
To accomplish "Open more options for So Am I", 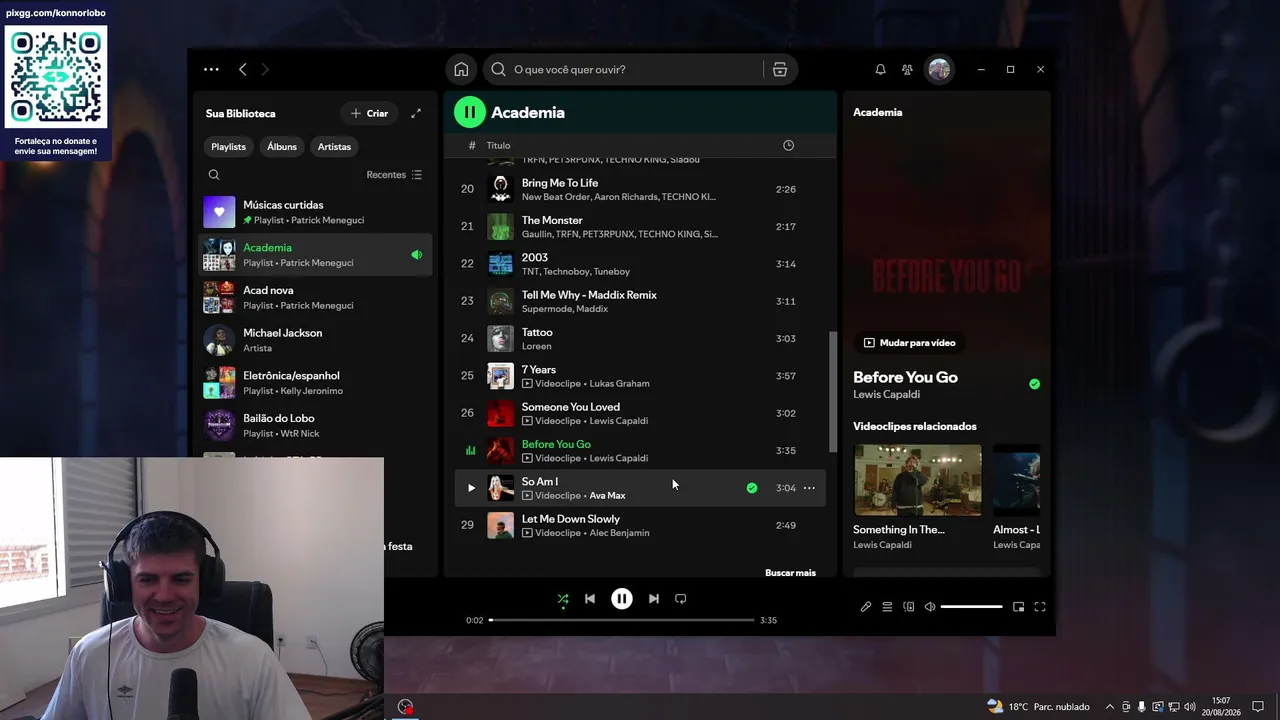I will click(x=809, y=488).
